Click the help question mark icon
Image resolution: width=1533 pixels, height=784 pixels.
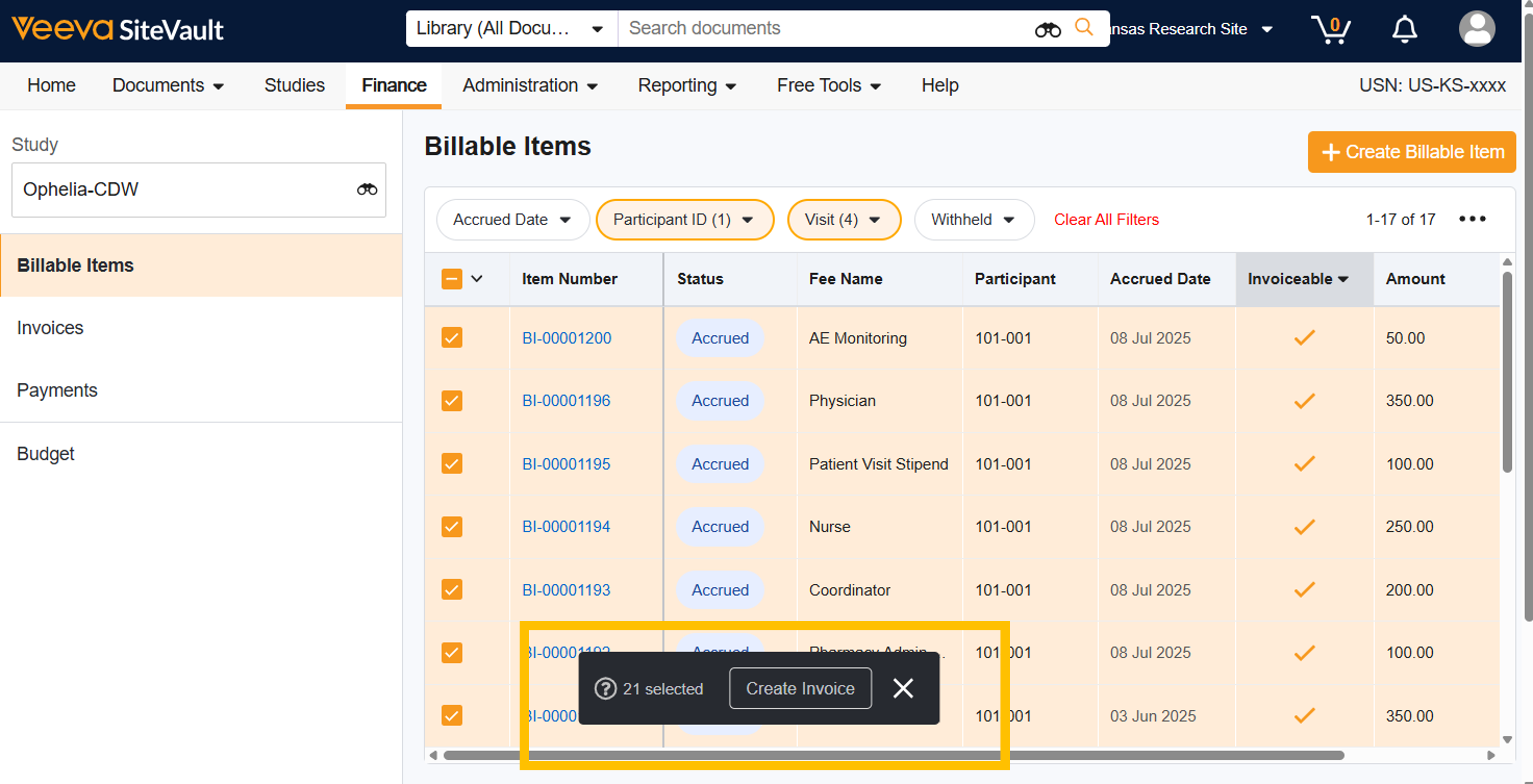tap(605, 688)
